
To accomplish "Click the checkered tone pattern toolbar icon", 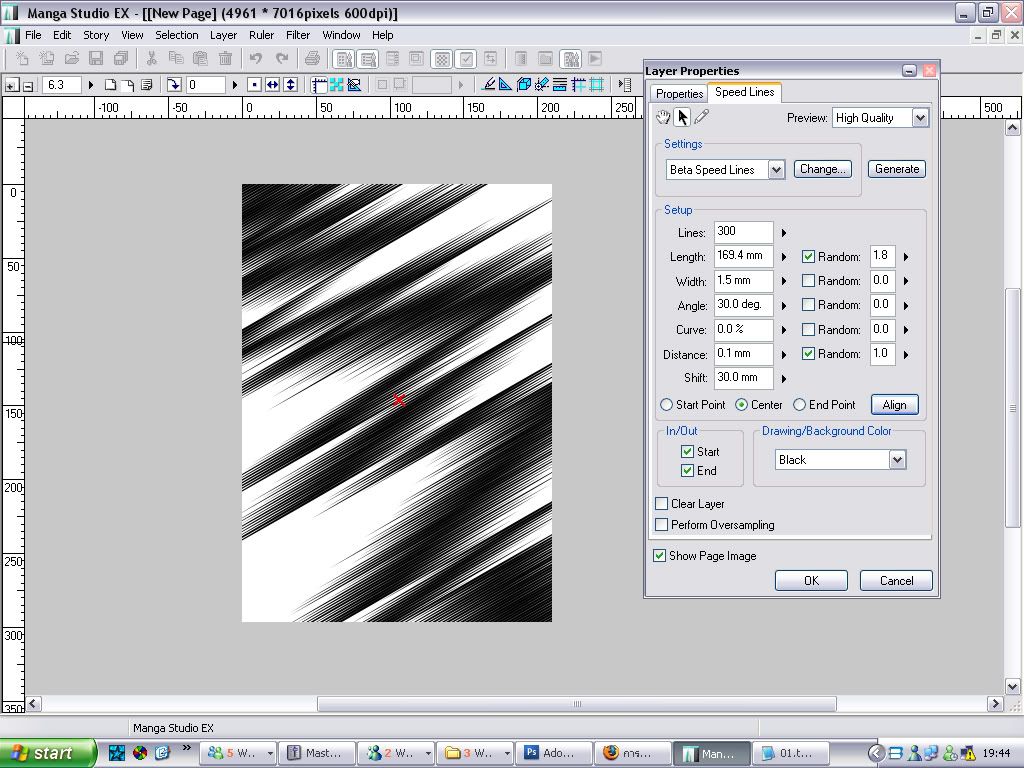I will (x=442, y=59).
